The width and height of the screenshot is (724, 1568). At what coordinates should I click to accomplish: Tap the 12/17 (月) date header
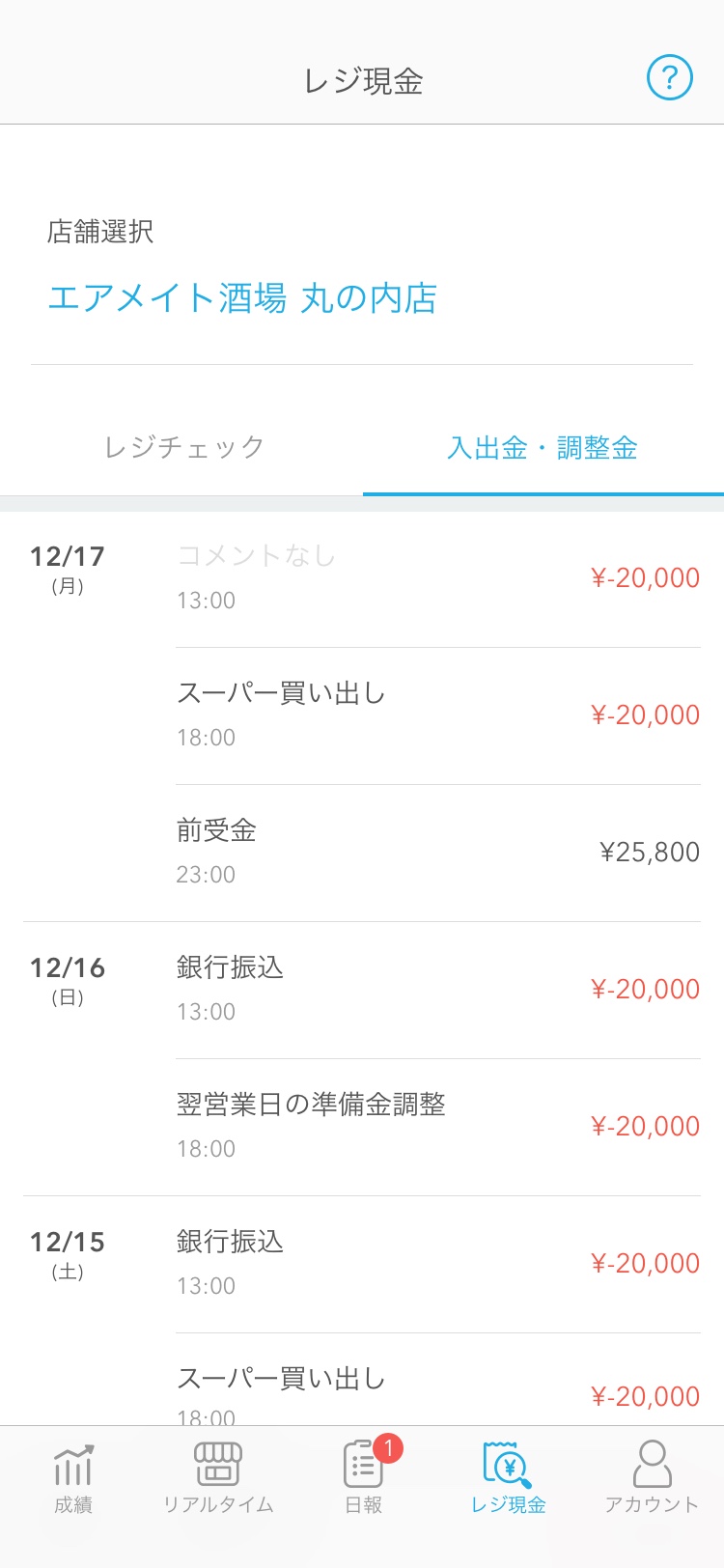[68, 569]
